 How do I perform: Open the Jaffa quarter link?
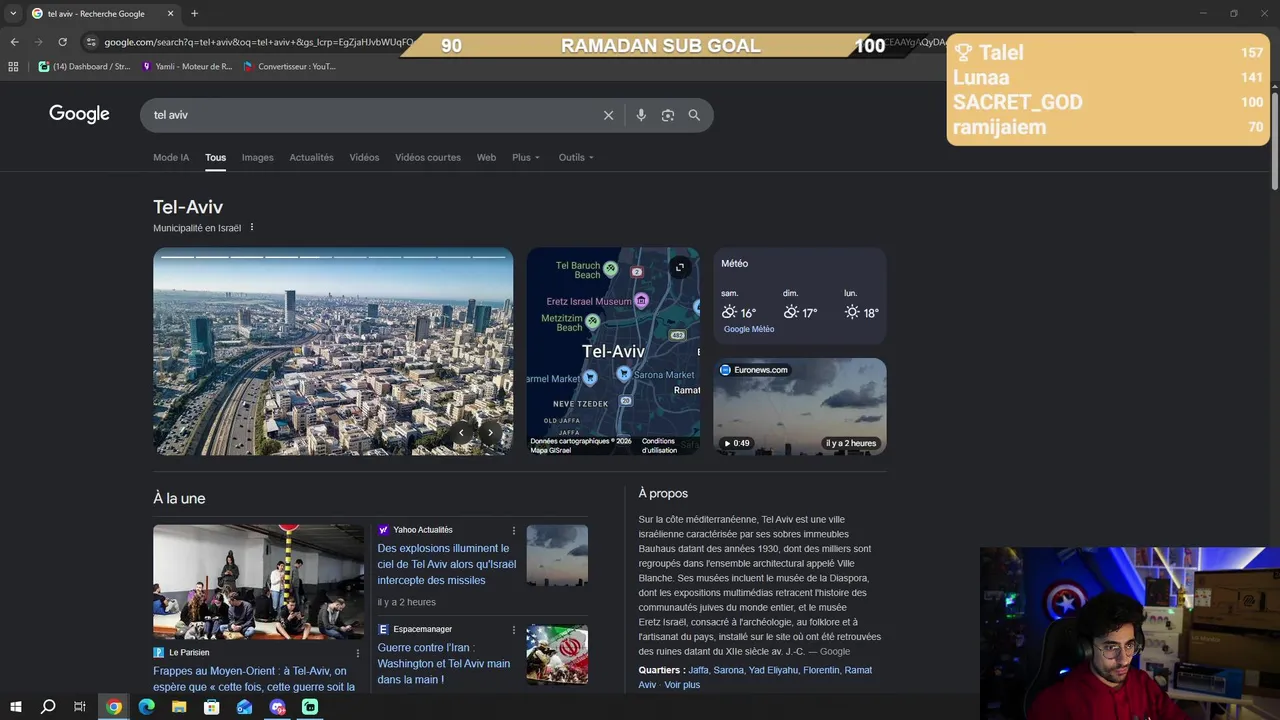[698, 670]
